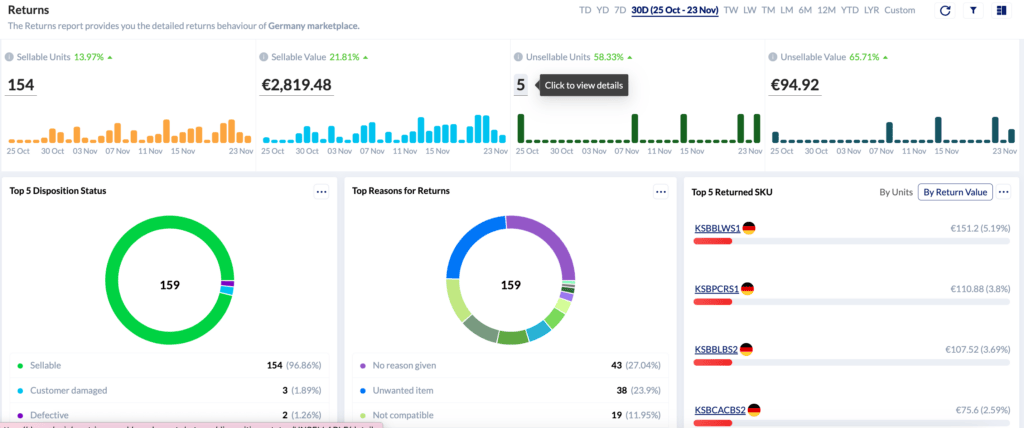Open SKU link KSBPCRS1
Screen dimensions: 1024x428
(x=716, y=289)
